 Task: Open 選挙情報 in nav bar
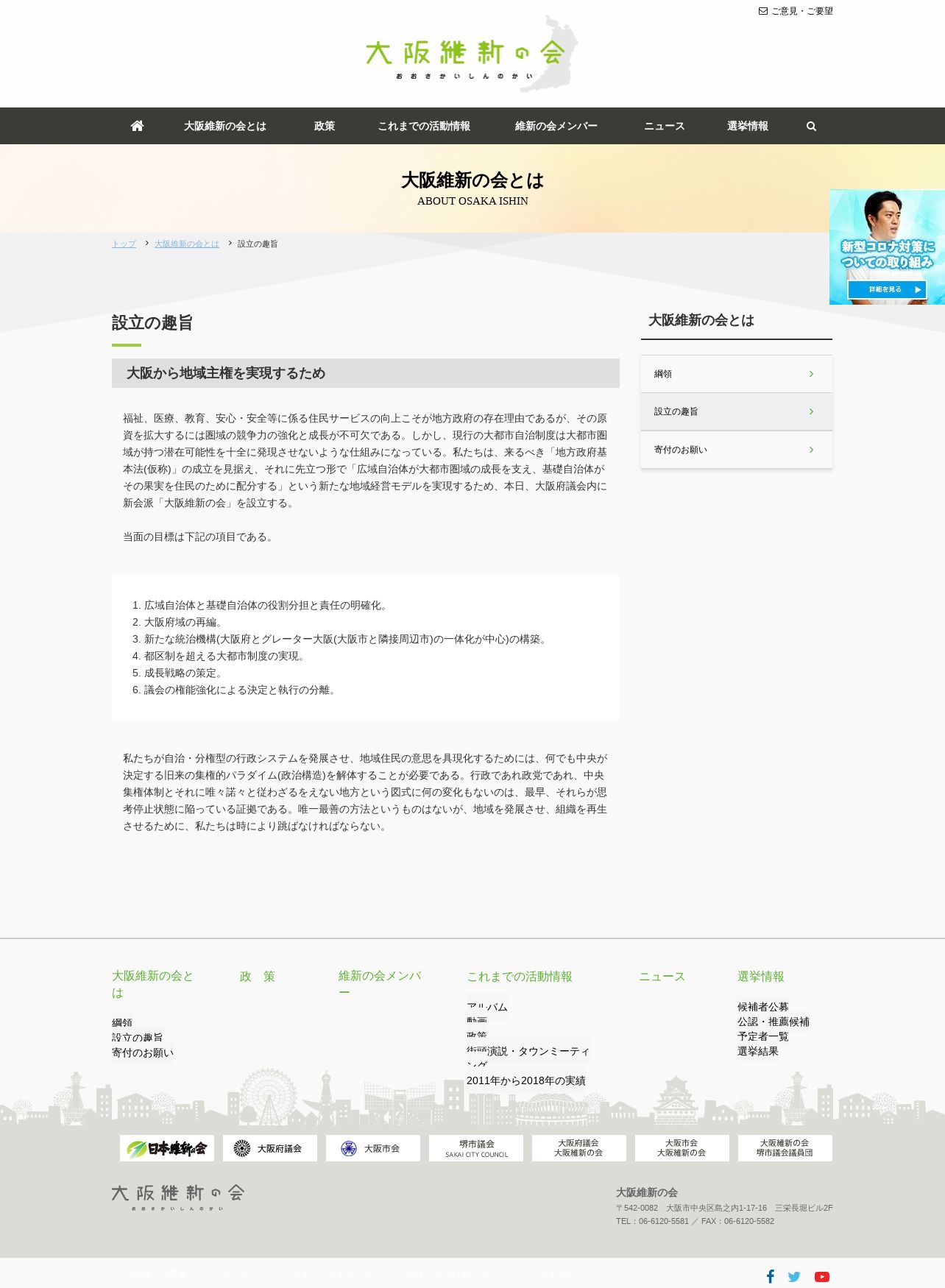click(748, 126)
